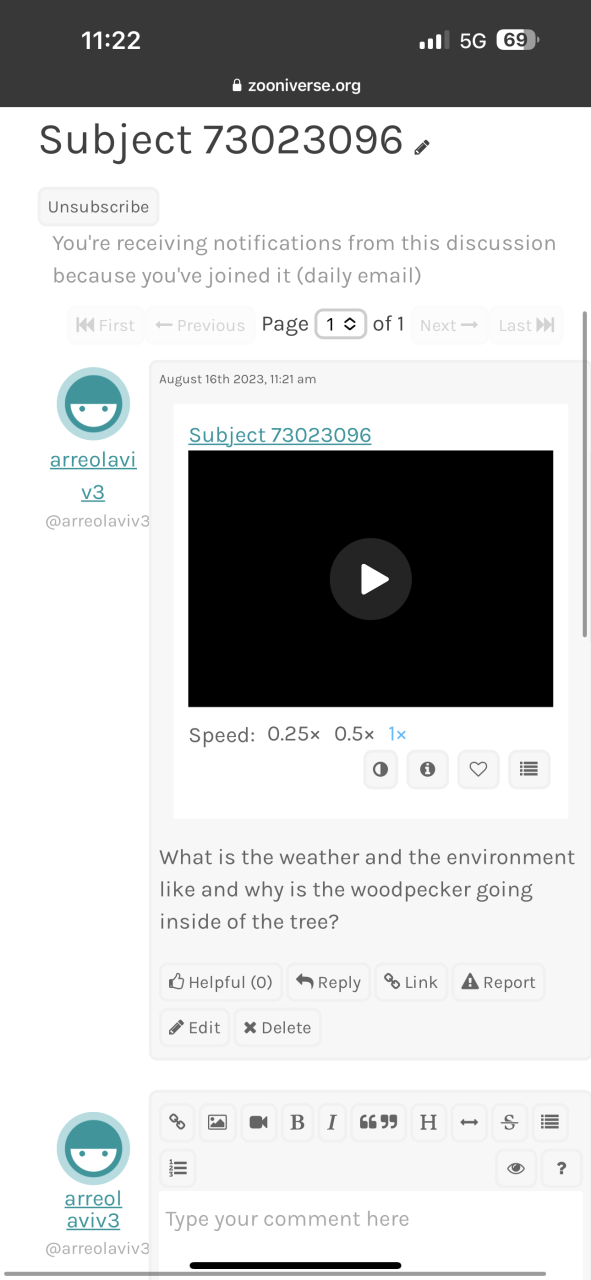Toggle the invert colors icon under video
Viewport: 591px width, 1280px height.
pos(381,769)
